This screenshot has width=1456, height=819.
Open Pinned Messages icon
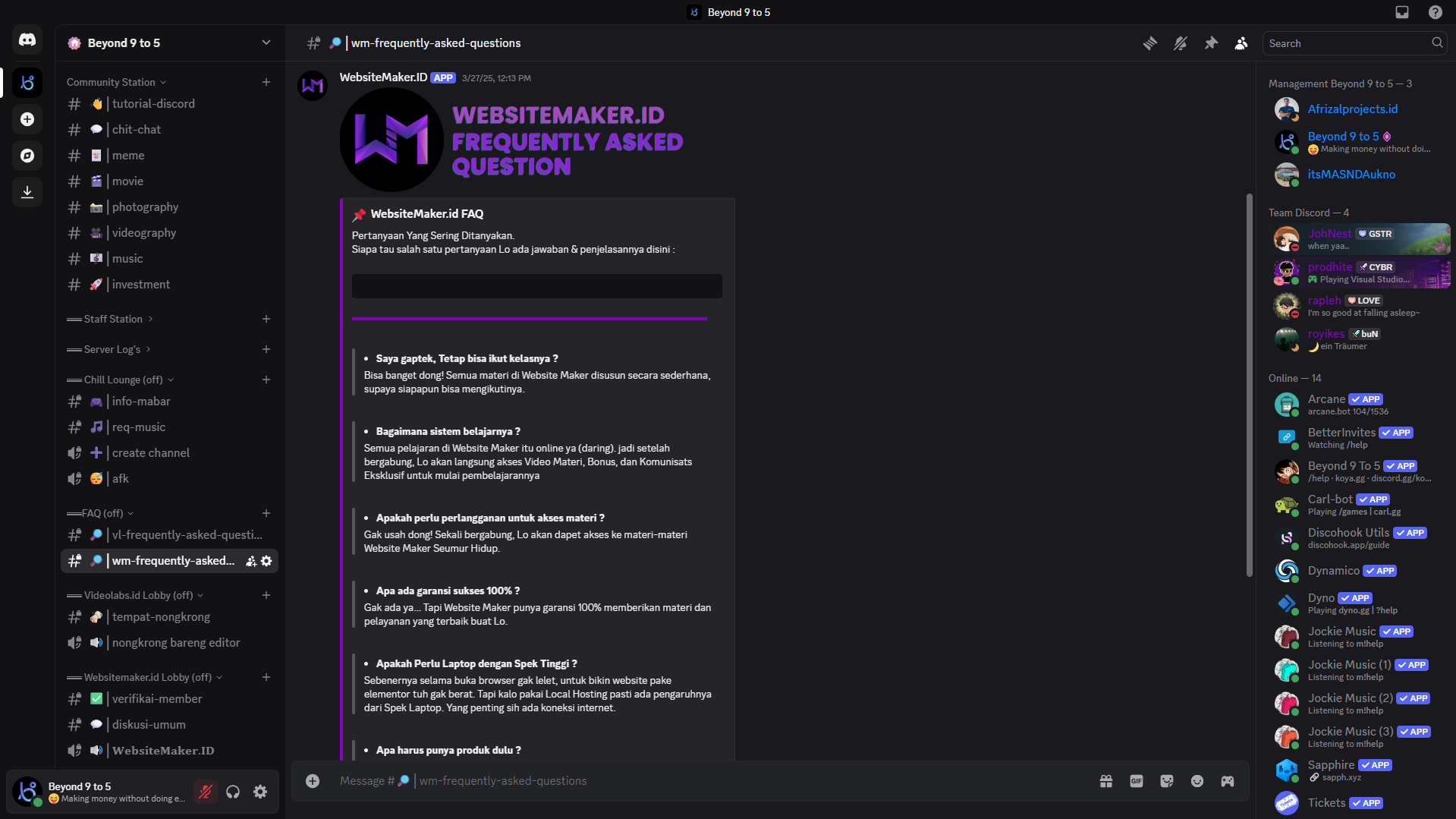pos(1211,43)
